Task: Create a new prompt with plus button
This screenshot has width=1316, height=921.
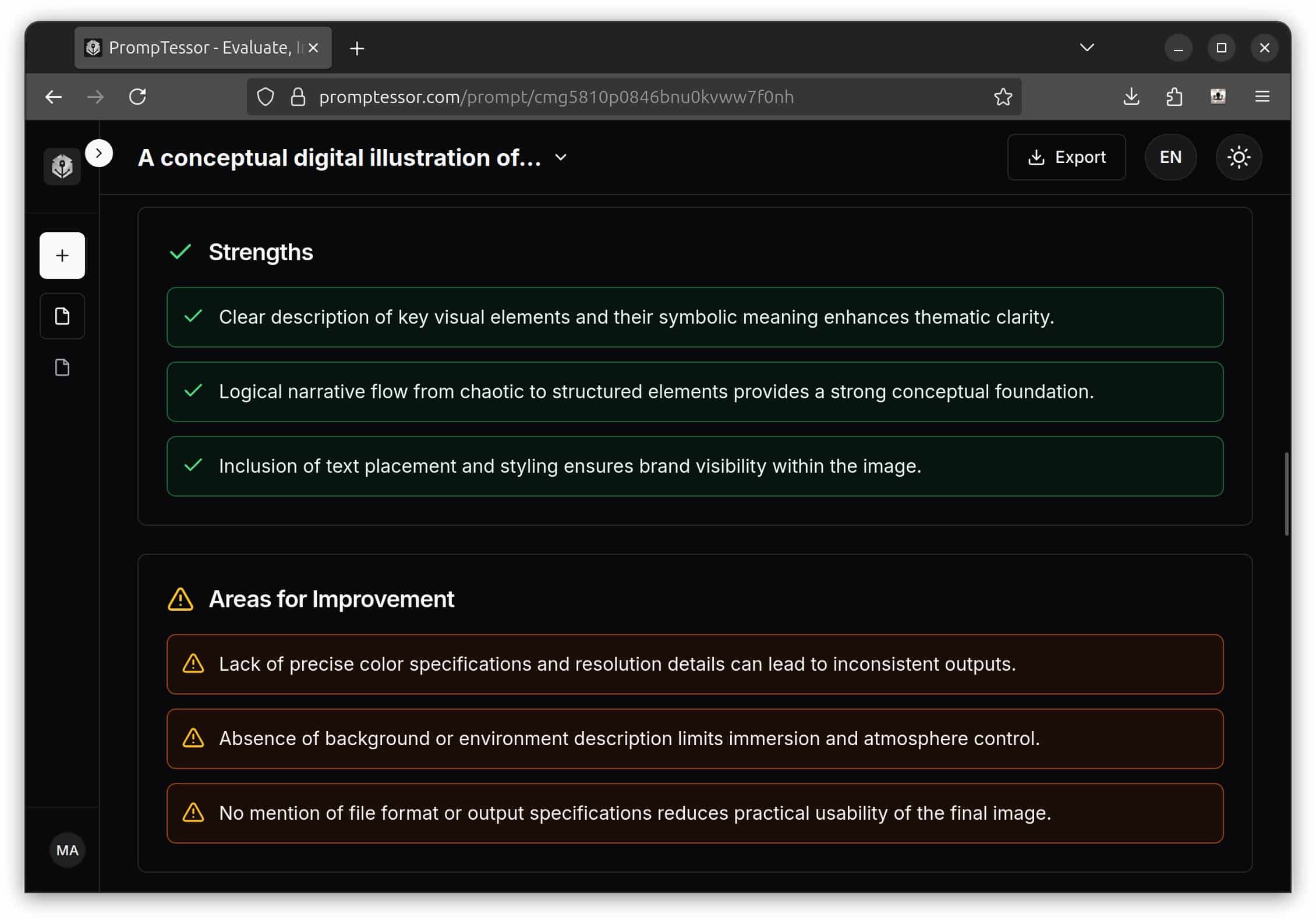Action: pos(62,256)
